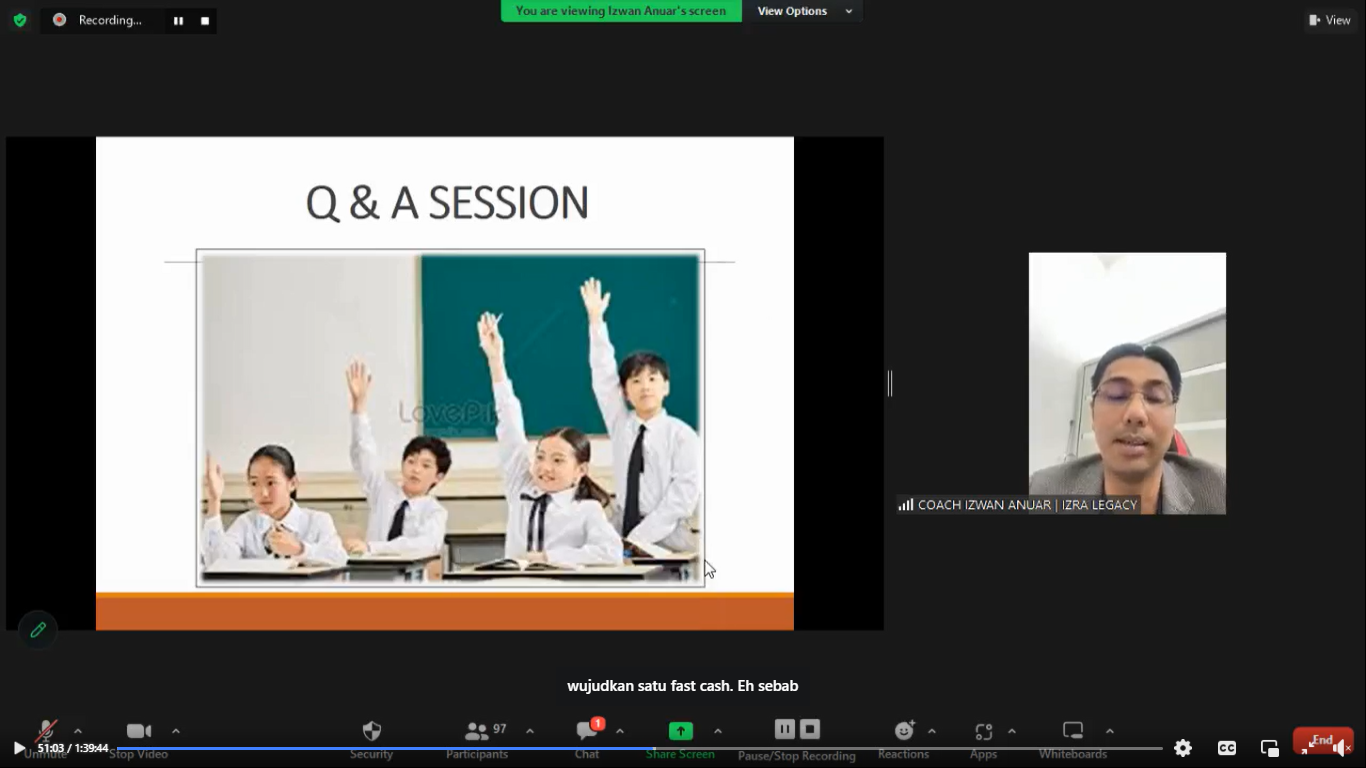Click the panel divider handle beside shared screen

click(x=889, y=383)
